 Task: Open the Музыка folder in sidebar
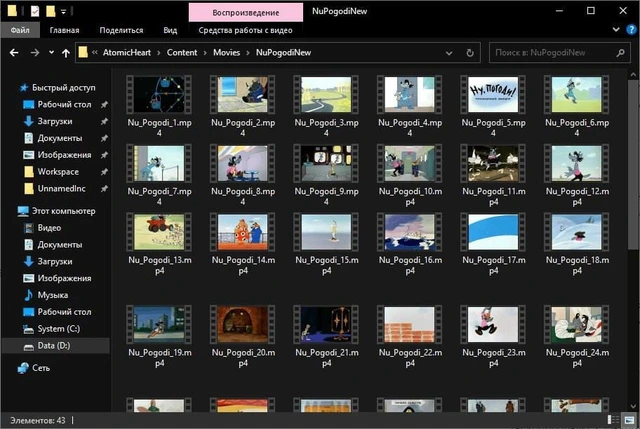coord(53,296)
